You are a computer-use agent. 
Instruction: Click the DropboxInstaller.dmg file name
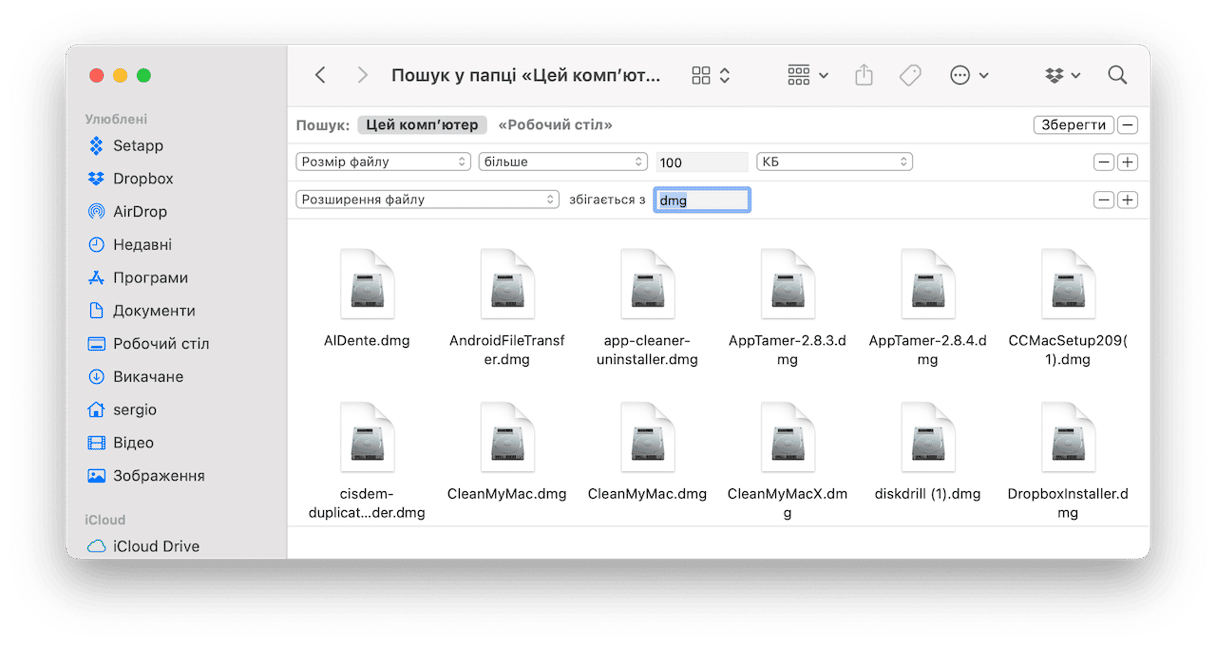click(1068, 503)
